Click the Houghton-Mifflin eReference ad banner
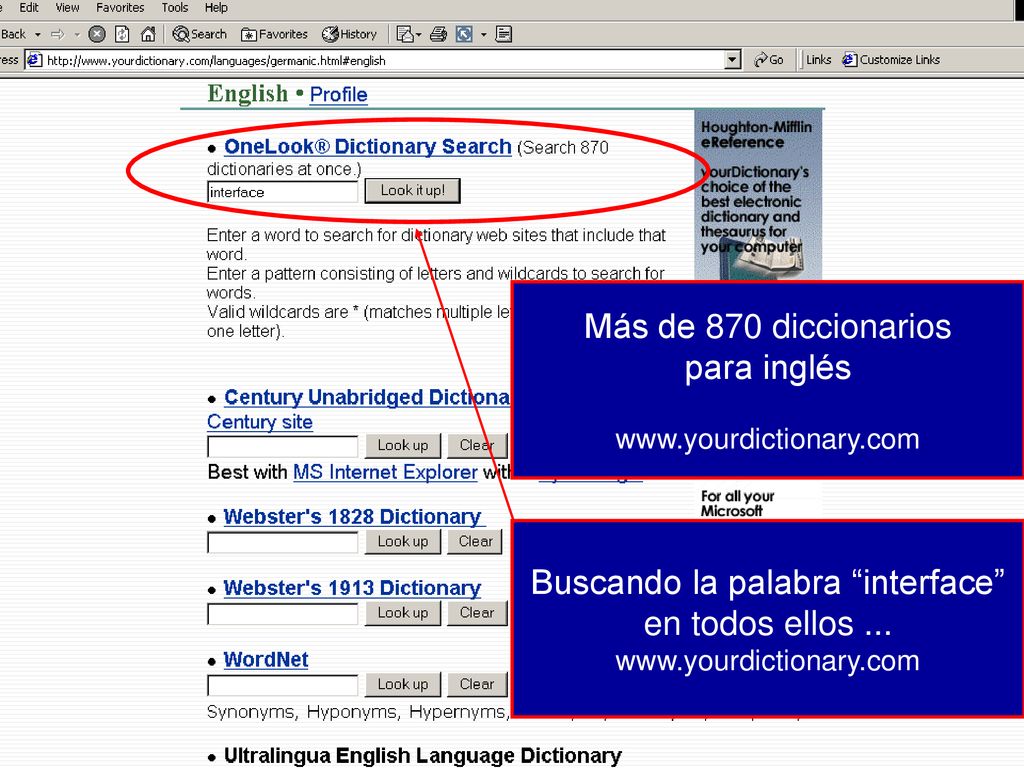The image size is (1024, 768). [x=758, y=195]
